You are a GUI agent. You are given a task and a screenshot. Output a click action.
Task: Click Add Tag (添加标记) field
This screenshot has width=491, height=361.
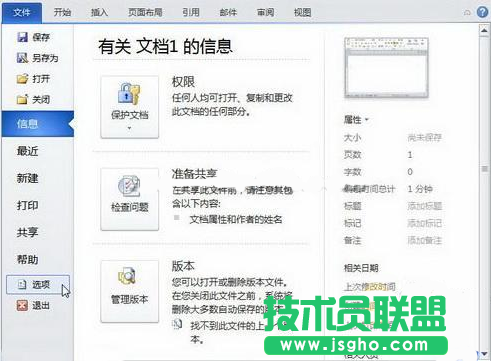[x=424, y=223]
